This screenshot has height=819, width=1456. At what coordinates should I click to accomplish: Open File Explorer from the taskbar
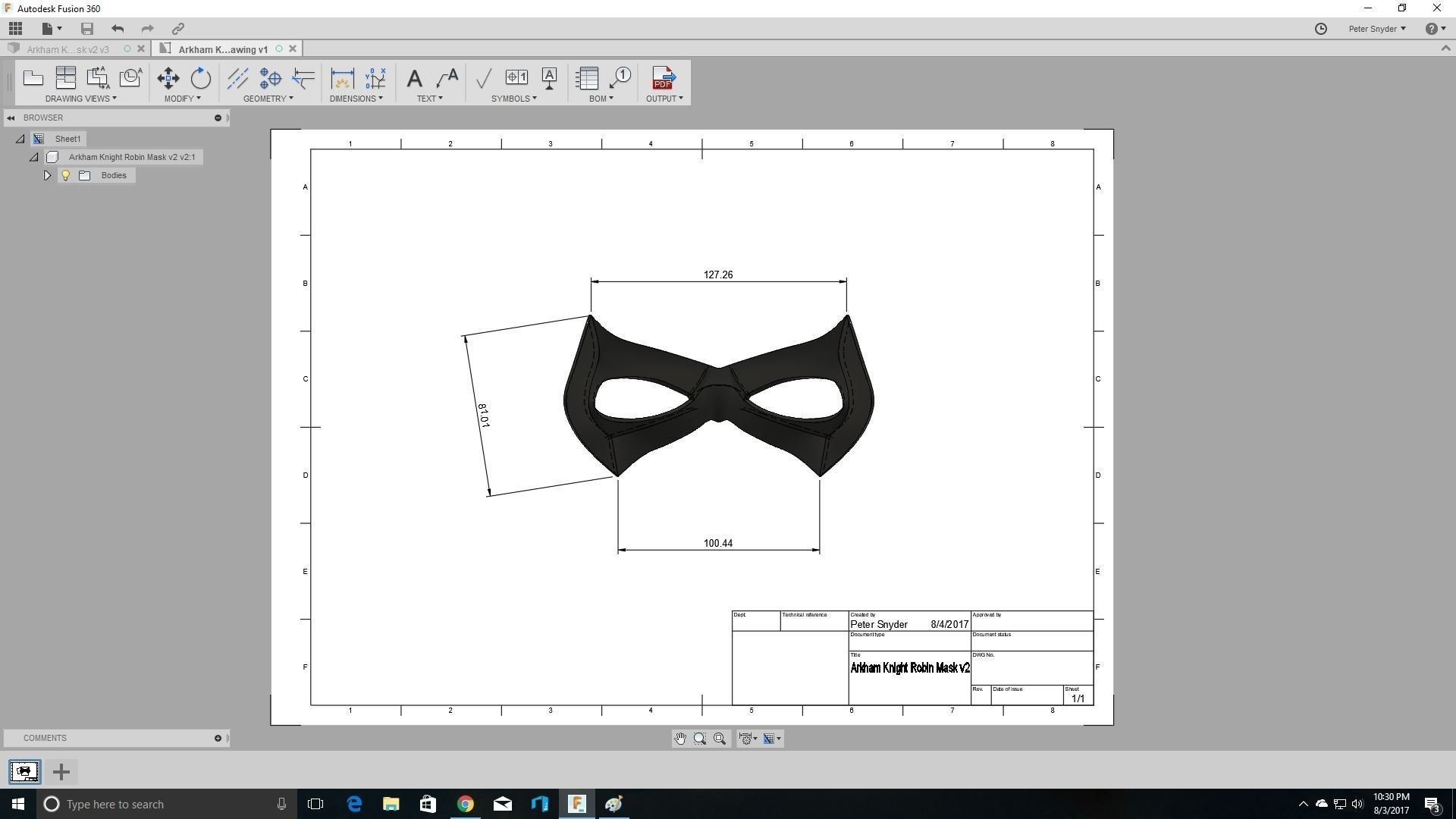[391, 804]
